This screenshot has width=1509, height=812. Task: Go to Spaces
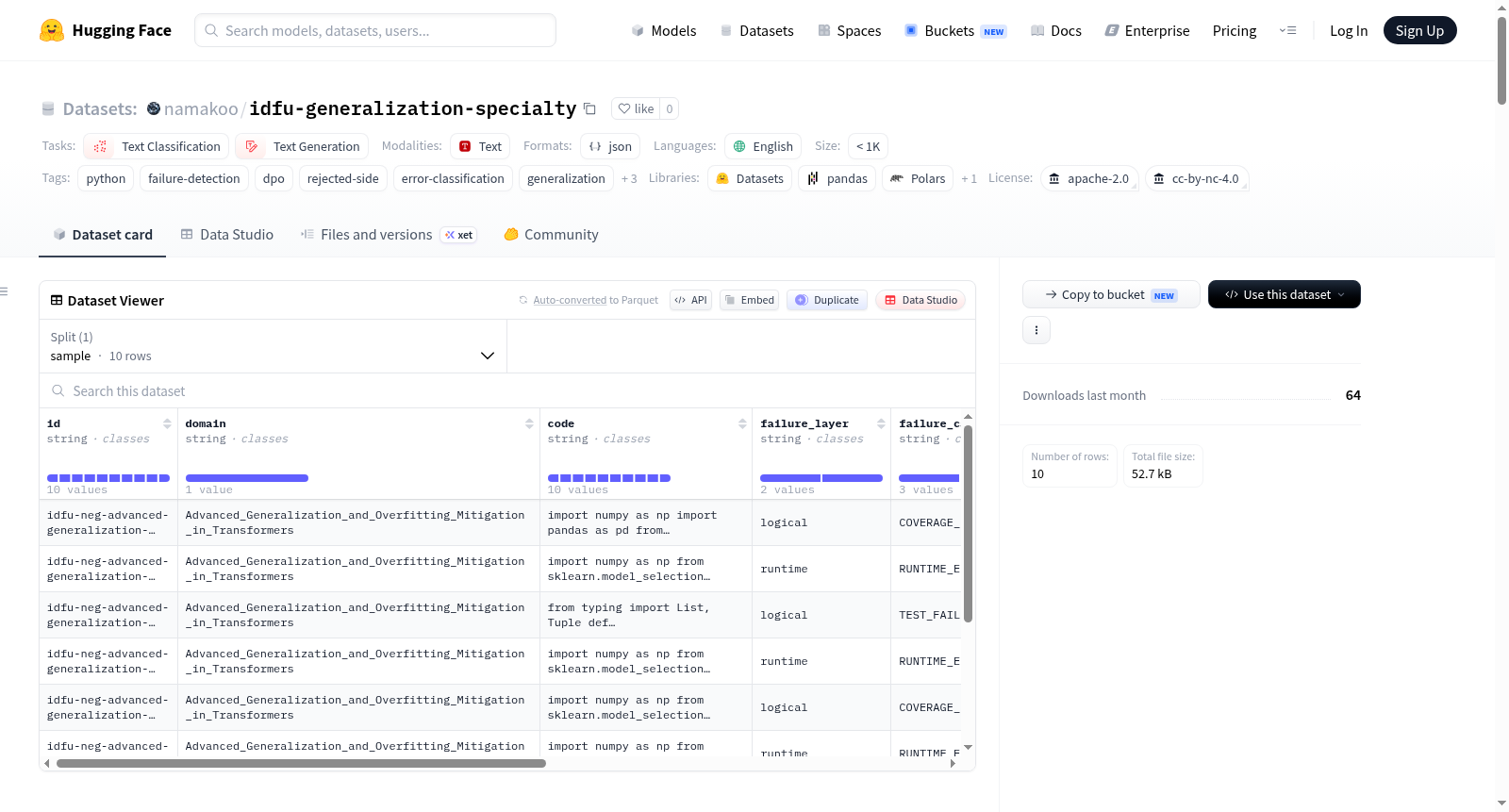tap(850, 30)
